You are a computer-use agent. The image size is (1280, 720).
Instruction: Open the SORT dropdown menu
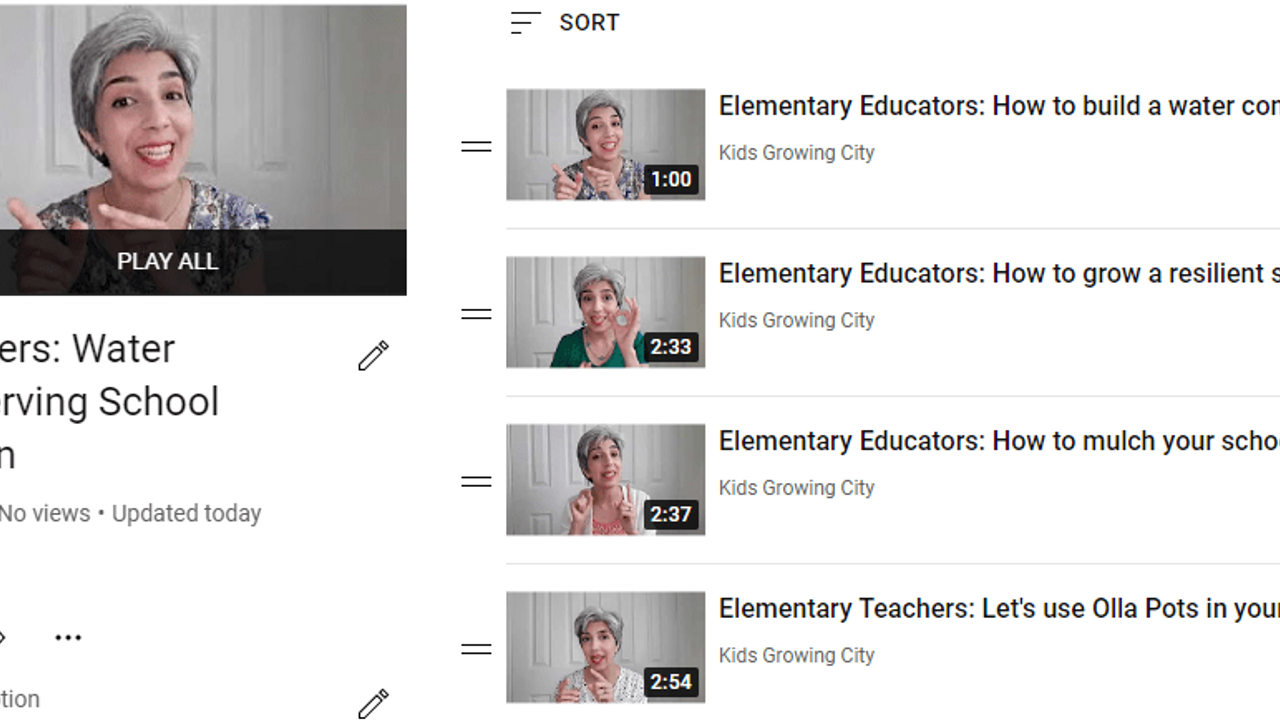pos(565,23)
